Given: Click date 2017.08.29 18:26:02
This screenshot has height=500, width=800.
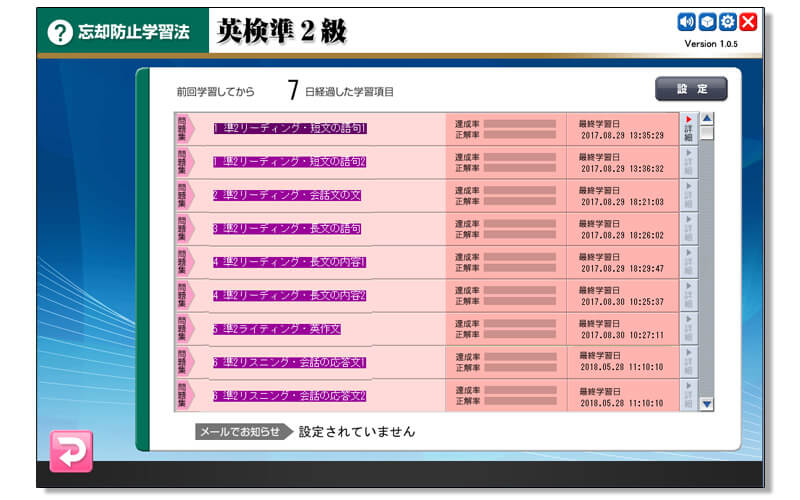Looking at the screenshot, I should tap(622, 236).
